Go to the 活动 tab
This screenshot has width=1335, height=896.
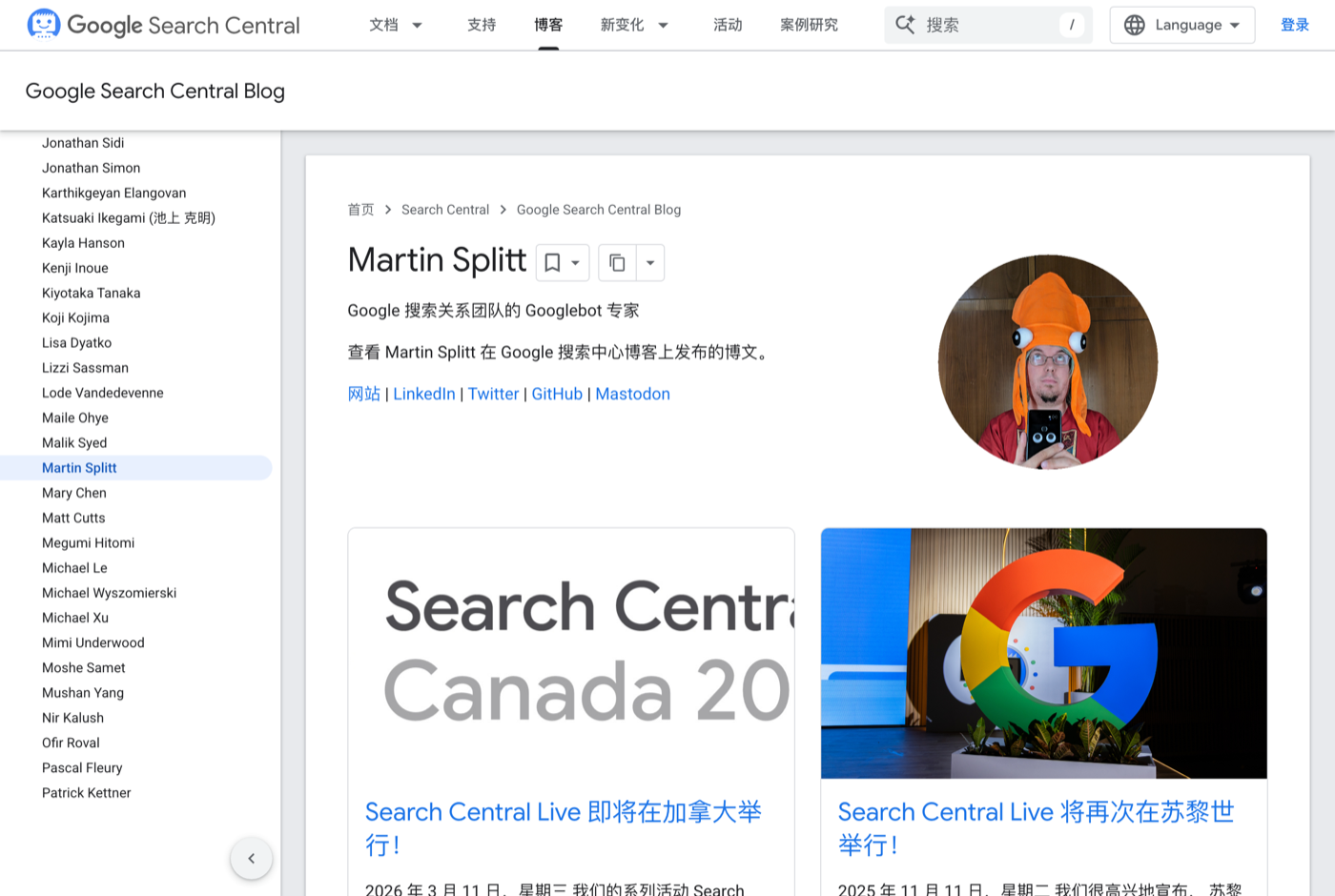pyautogui.click(x=728, y=25)
